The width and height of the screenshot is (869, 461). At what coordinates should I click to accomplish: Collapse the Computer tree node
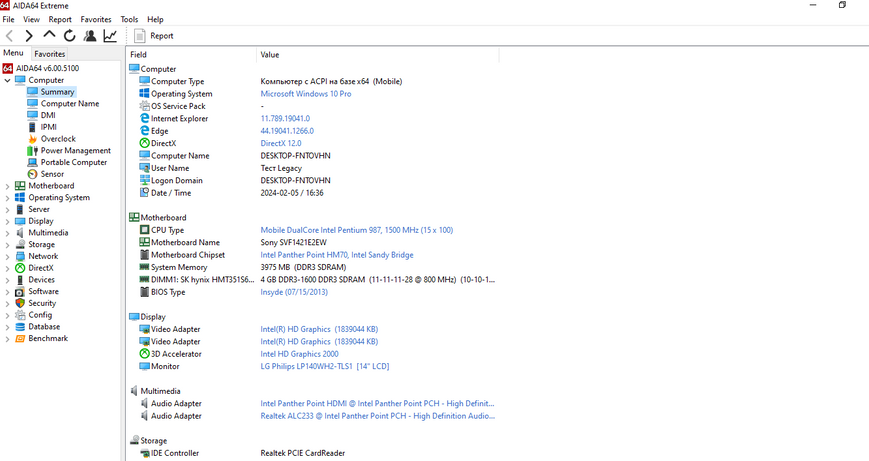click(x=7, y=80)
